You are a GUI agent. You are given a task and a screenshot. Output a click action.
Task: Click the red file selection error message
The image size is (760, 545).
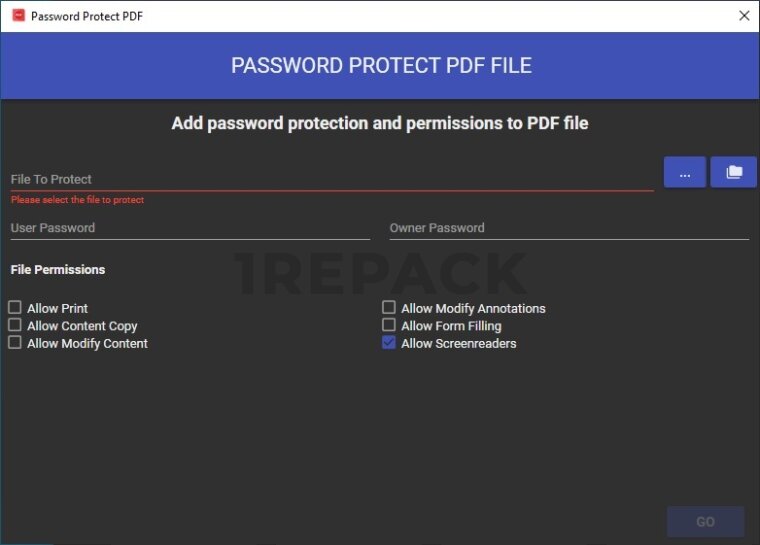click(77, 200)
